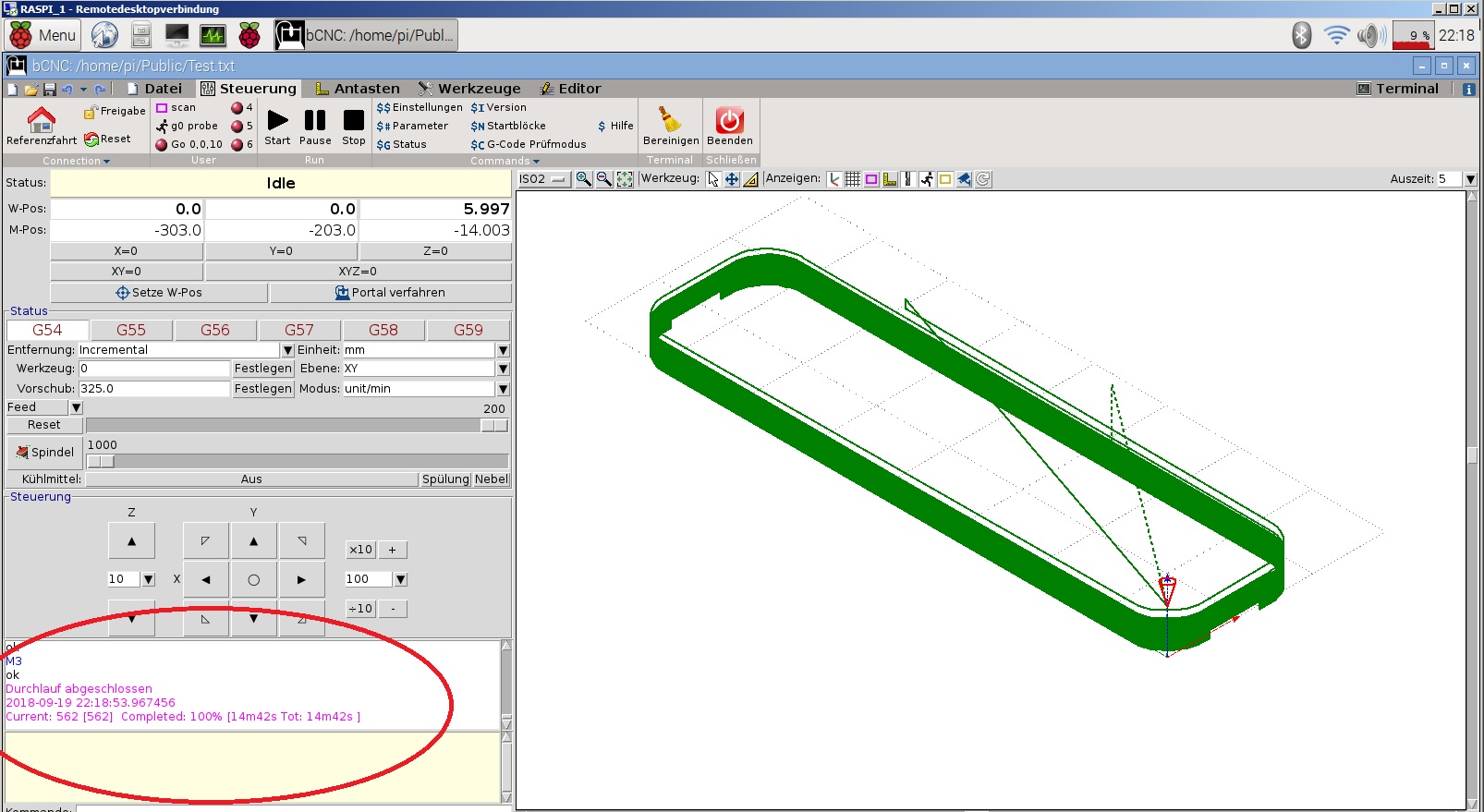Viewport: 1484px width, 812px height.
Task: Toggle the probe display
Action: click(890, 179)
